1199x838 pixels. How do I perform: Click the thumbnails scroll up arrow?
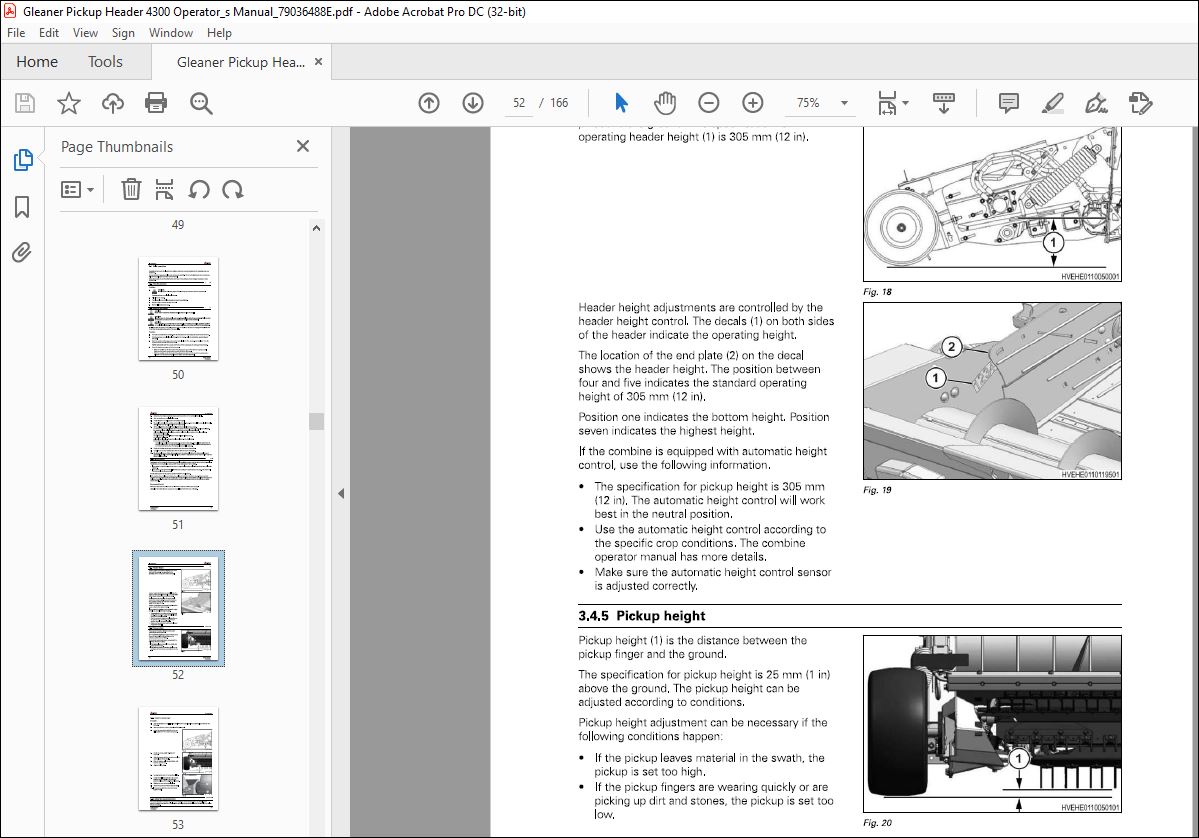[317, 228]
